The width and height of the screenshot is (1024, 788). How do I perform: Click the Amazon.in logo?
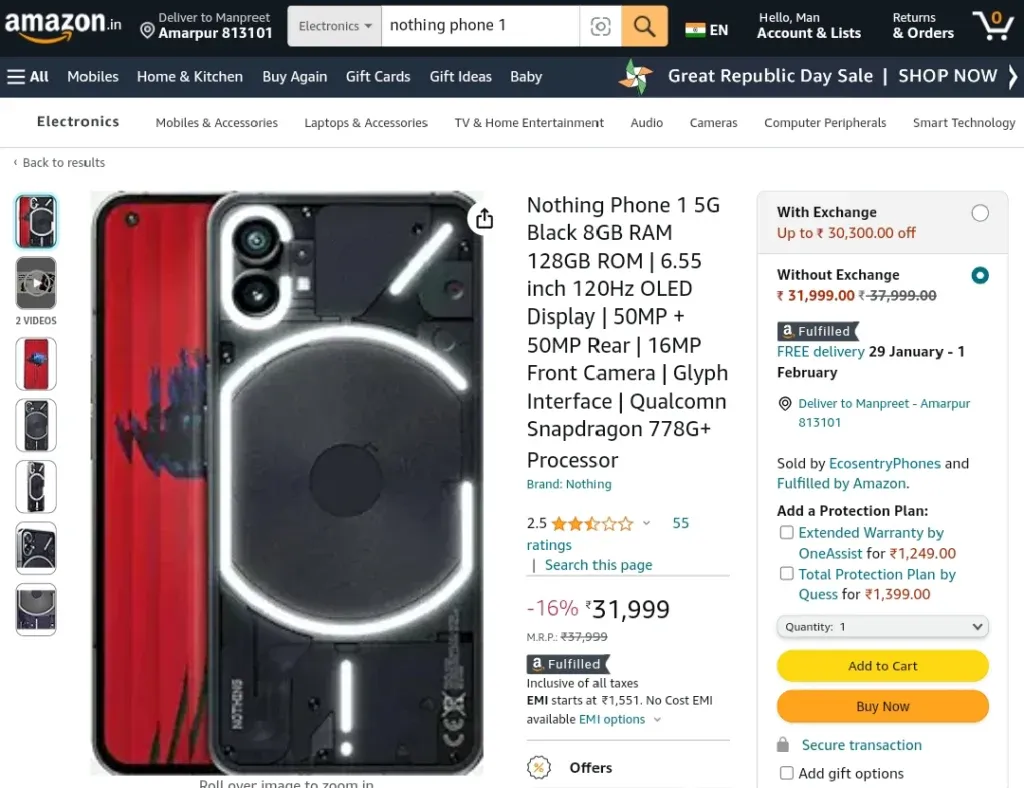coord(63,25)
